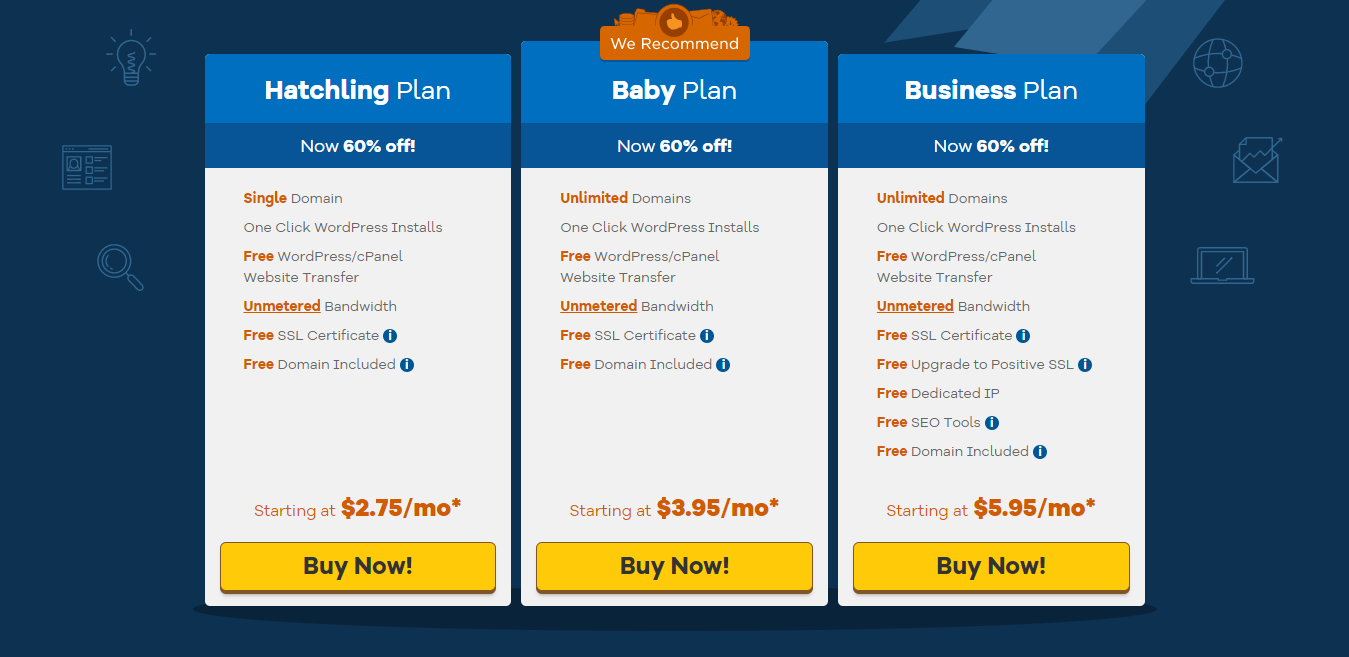The height and width of the screenshot is (657, 1349).
Task: Click info icon beside Free SEO Tools
Action: click(992, 423)
